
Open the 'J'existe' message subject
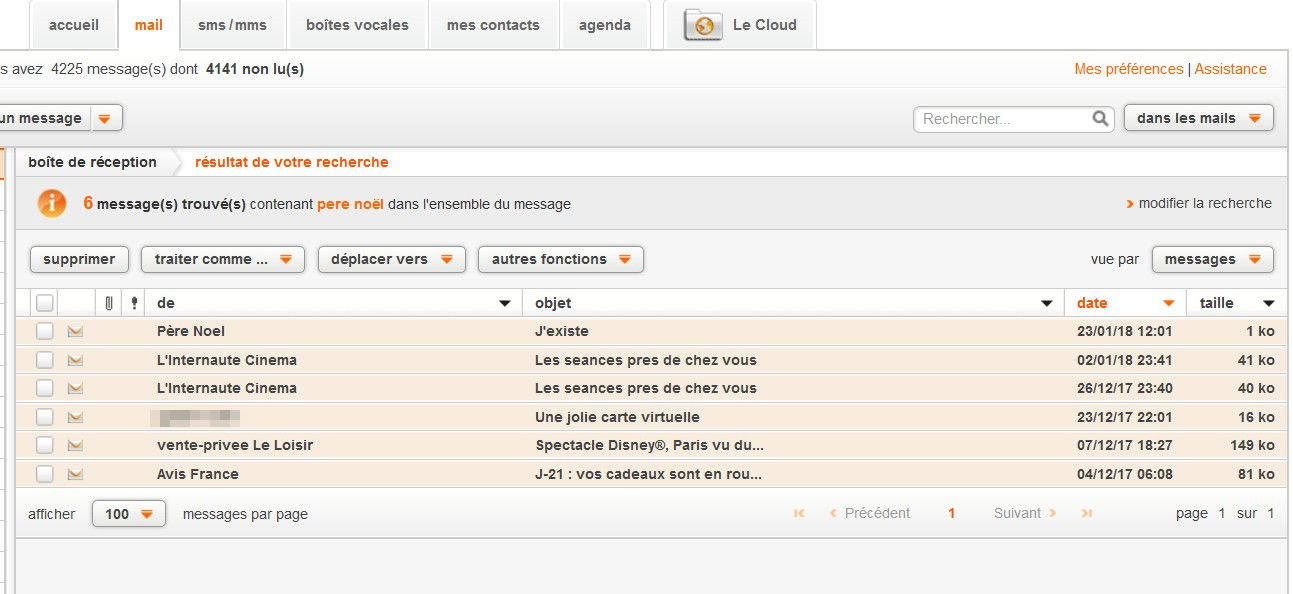(562, 331)
